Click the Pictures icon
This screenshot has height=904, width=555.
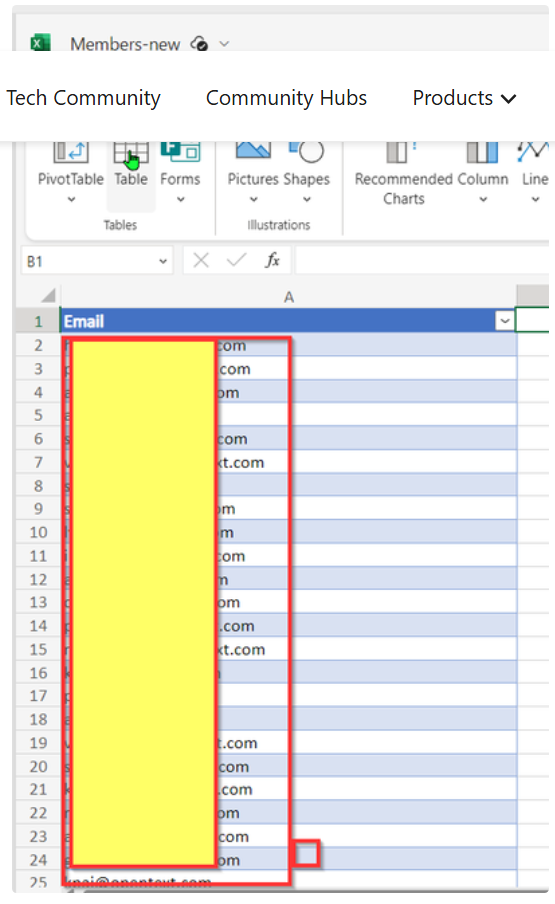[x=253, y=151]
